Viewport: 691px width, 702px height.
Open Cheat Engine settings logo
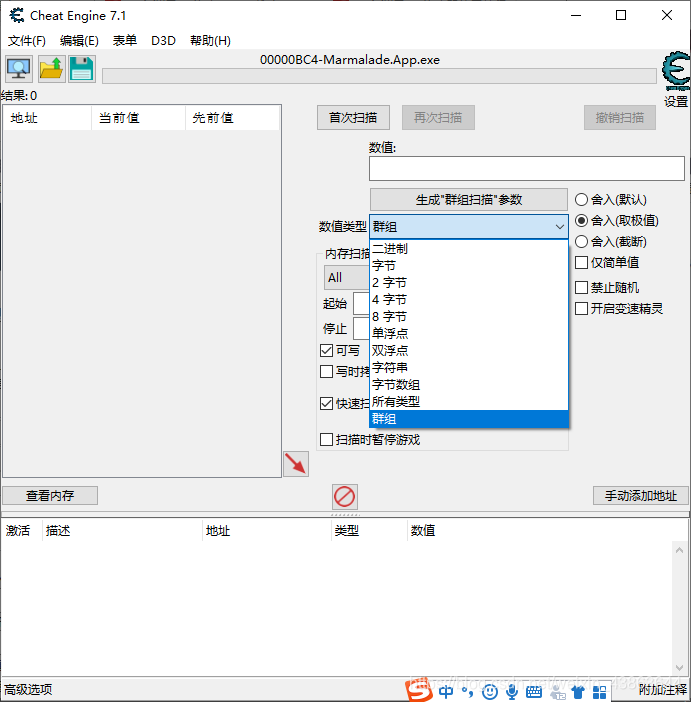point(675,71)
